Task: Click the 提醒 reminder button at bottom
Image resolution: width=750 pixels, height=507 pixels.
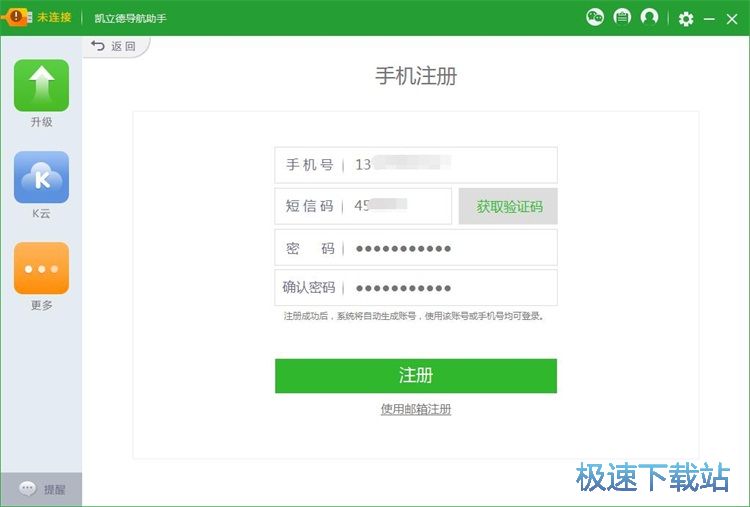Action: coord(42,489)
